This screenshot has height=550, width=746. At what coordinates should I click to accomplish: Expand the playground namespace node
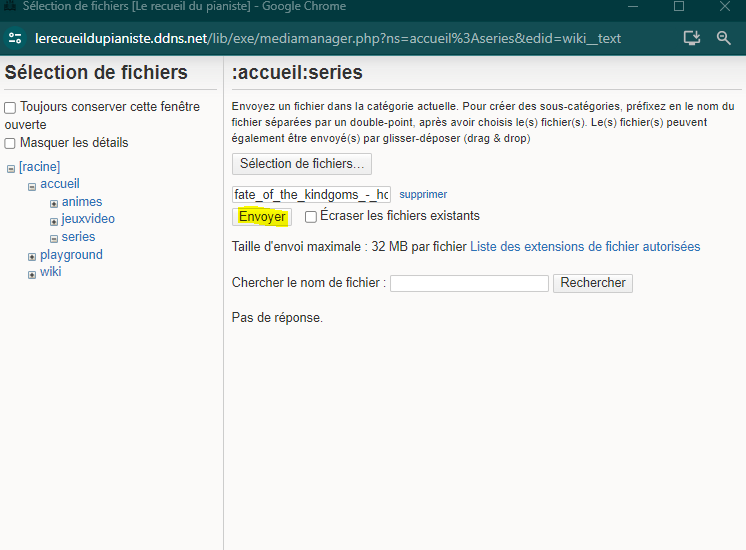[x=32, y=257]
